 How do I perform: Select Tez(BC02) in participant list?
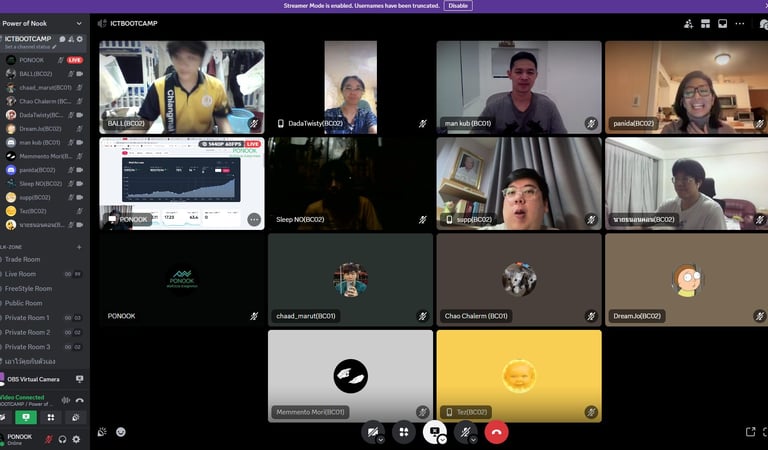click(44, 211)
